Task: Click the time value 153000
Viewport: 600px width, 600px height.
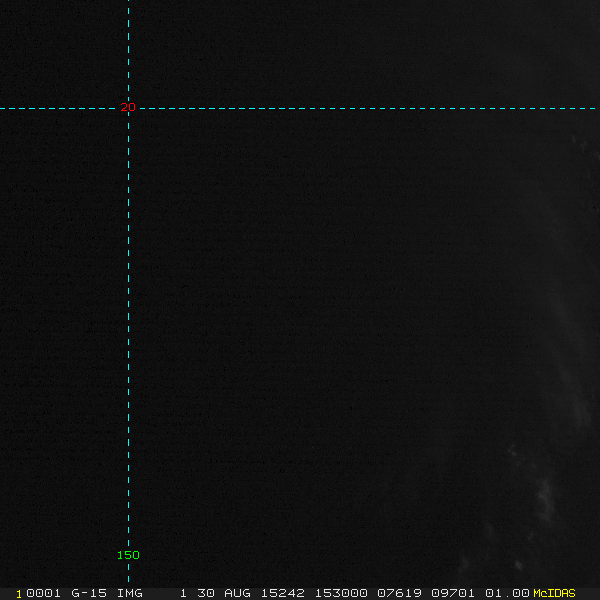Action: click(x=341, y=593)
